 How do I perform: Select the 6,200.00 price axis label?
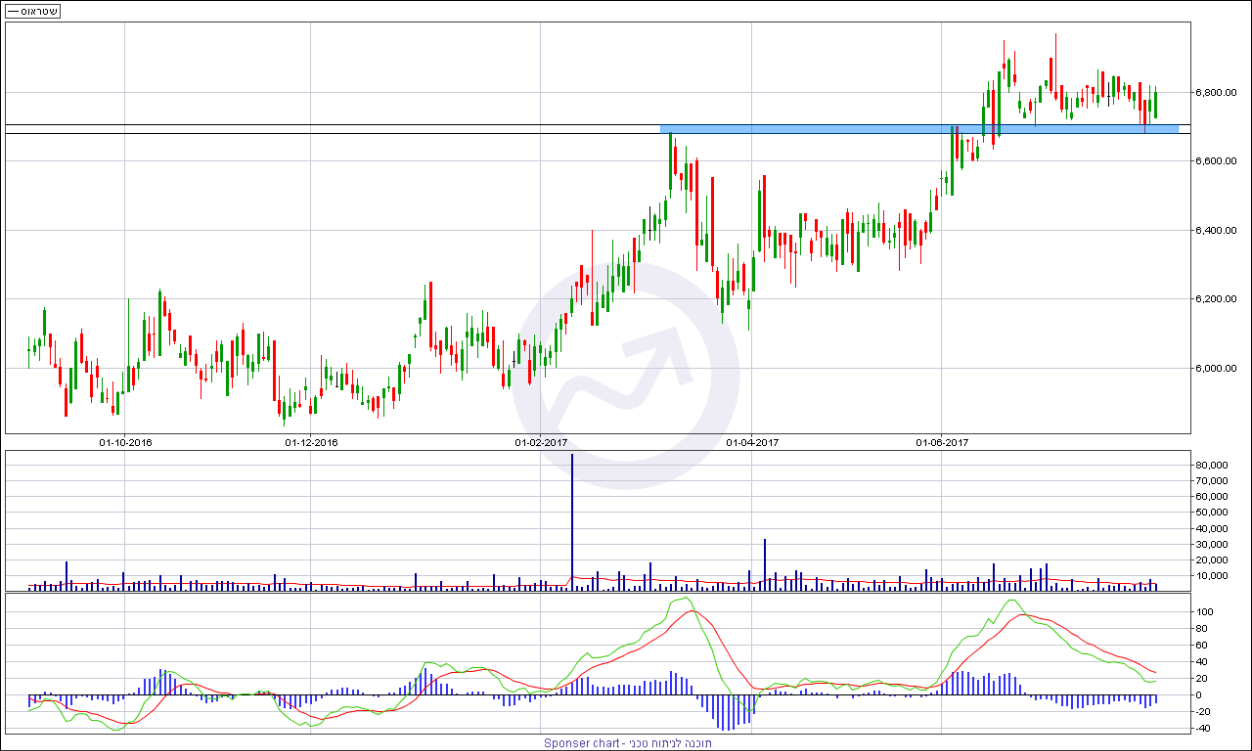point(1216,299)
